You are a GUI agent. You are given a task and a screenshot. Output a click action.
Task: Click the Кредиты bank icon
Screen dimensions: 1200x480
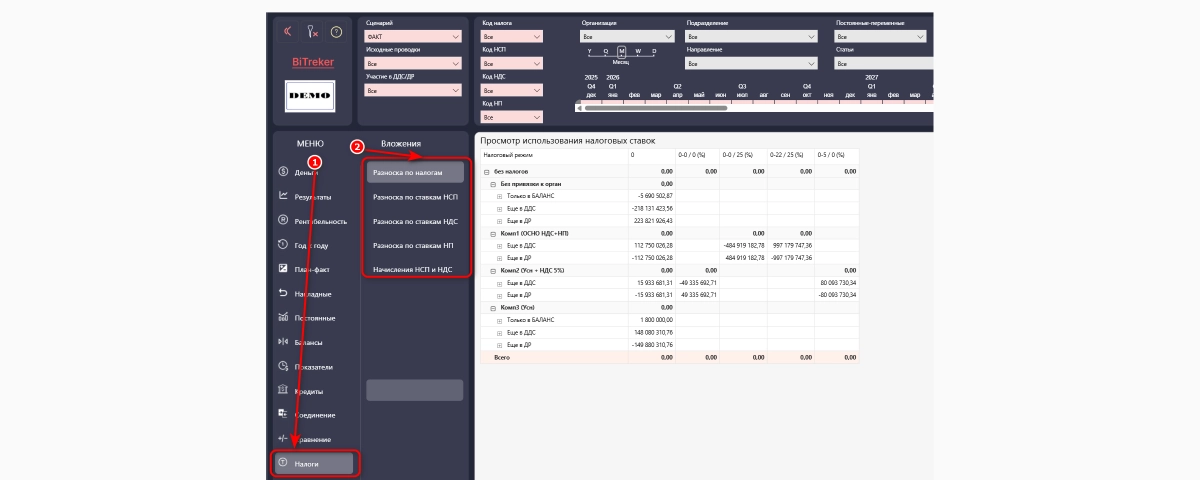coord(284,391)
